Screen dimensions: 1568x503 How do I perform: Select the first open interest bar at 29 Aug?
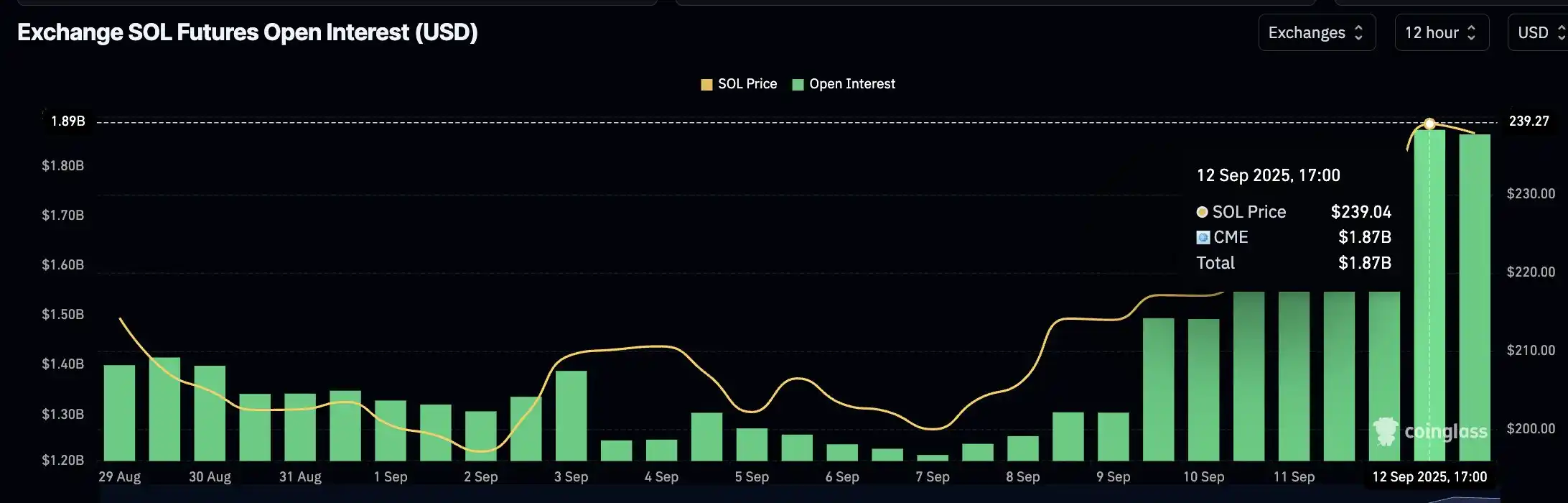119,413
